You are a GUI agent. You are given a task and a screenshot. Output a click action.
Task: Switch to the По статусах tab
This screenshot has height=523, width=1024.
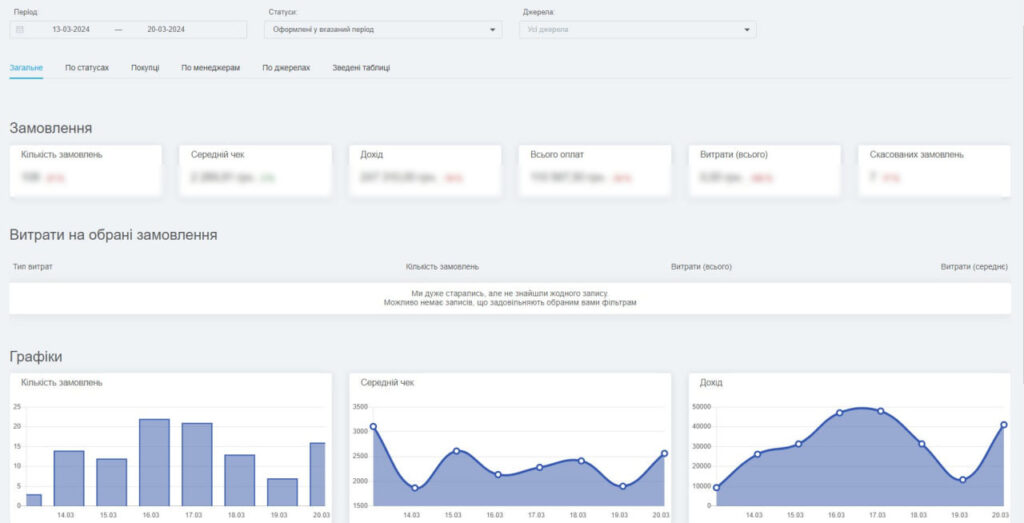tap(87, 68)
